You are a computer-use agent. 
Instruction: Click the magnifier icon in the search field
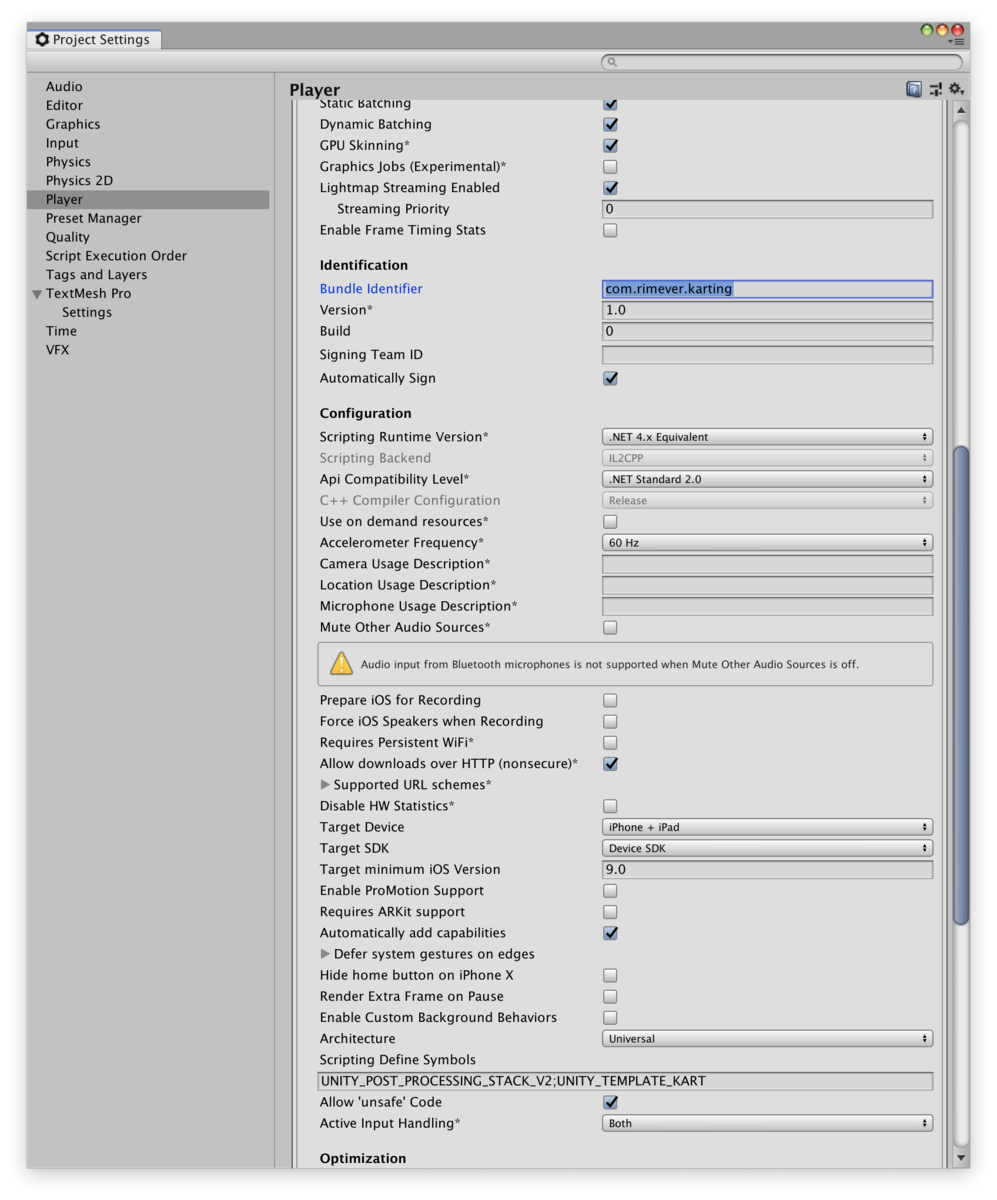coord(611,62)
